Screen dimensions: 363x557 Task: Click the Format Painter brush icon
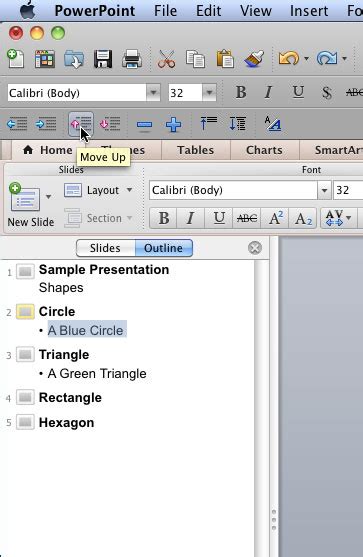click(254, 59)
